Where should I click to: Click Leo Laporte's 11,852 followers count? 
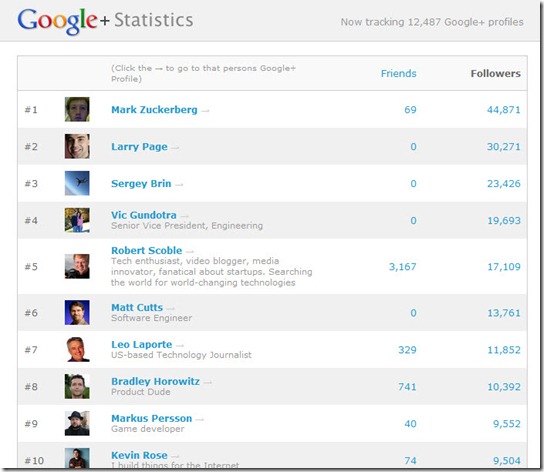[x=504, y=350]
